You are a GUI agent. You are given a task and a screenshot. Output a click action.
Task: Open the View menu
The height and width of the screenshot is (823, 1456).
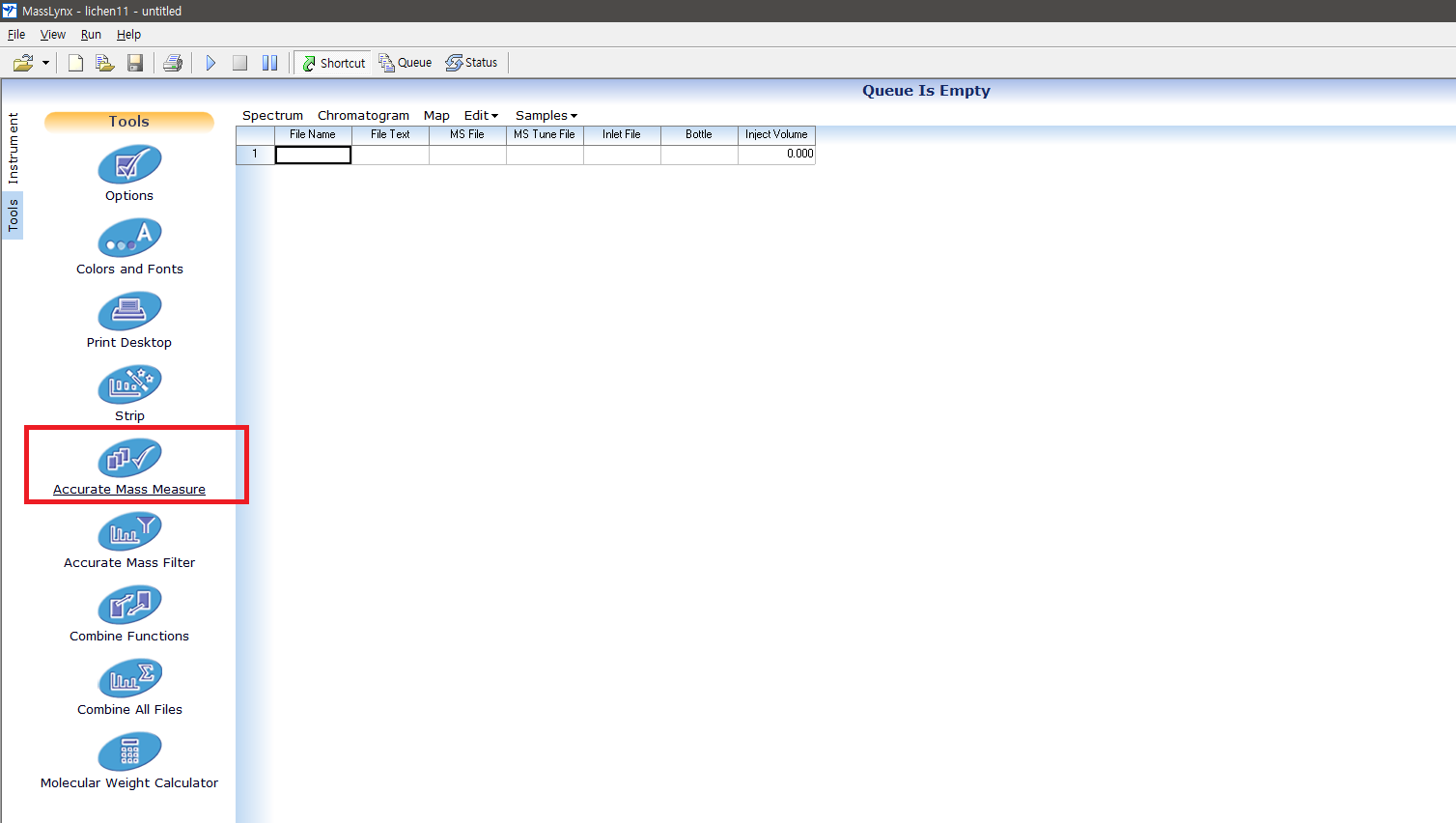point(53,35)
